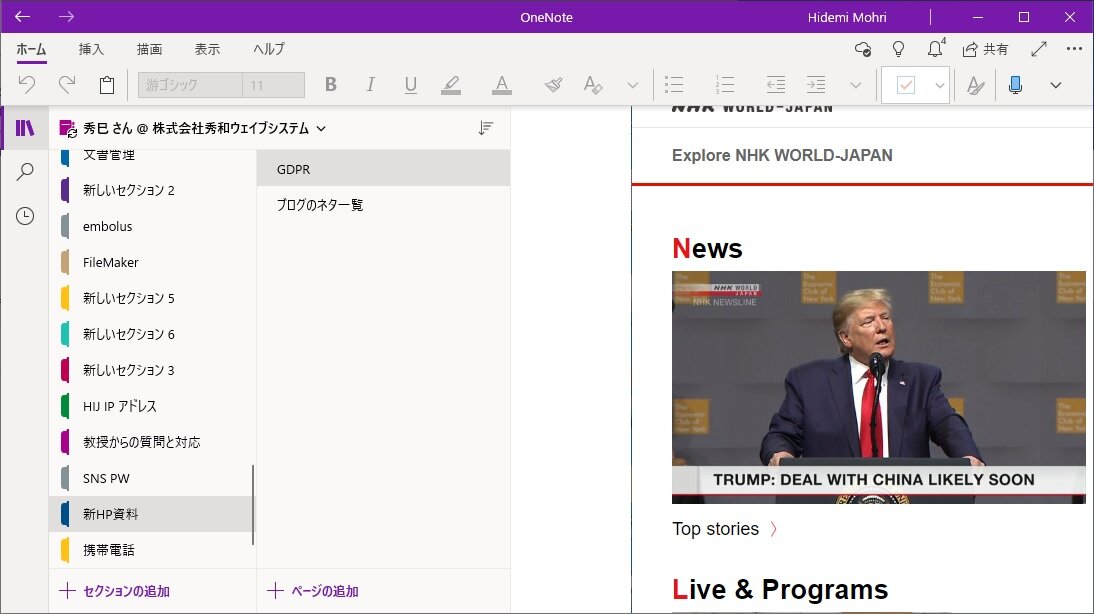
Task: Increase the paragraph indent
Action: [816, 85]
